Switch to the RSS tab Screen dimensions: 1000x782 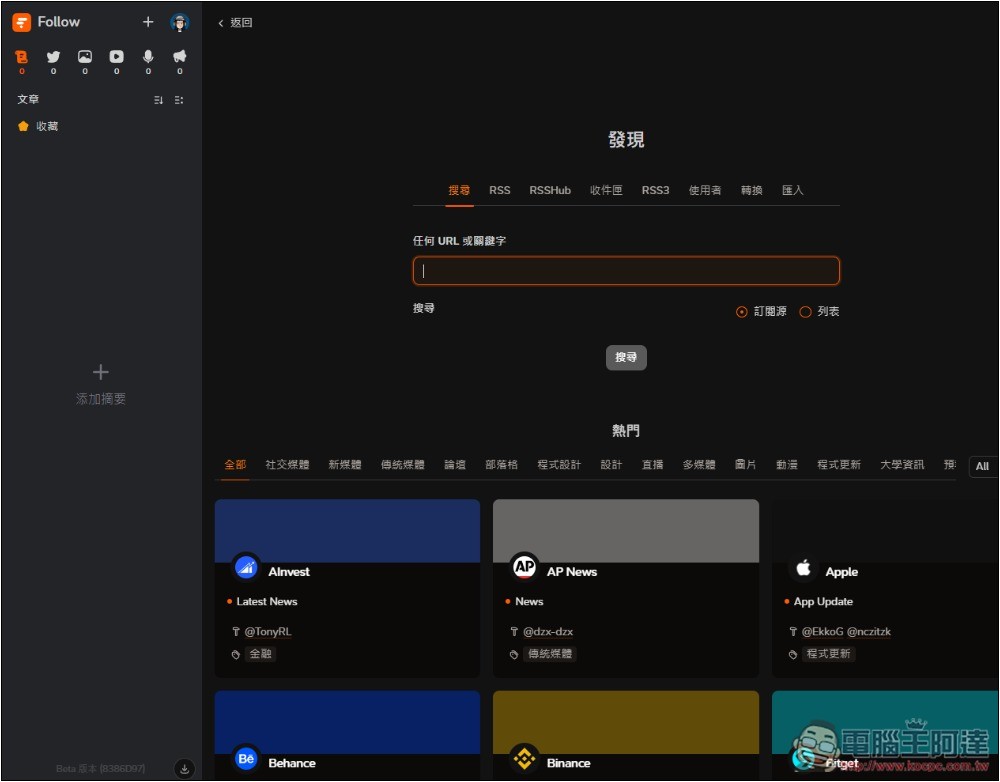tap(499, 190)
